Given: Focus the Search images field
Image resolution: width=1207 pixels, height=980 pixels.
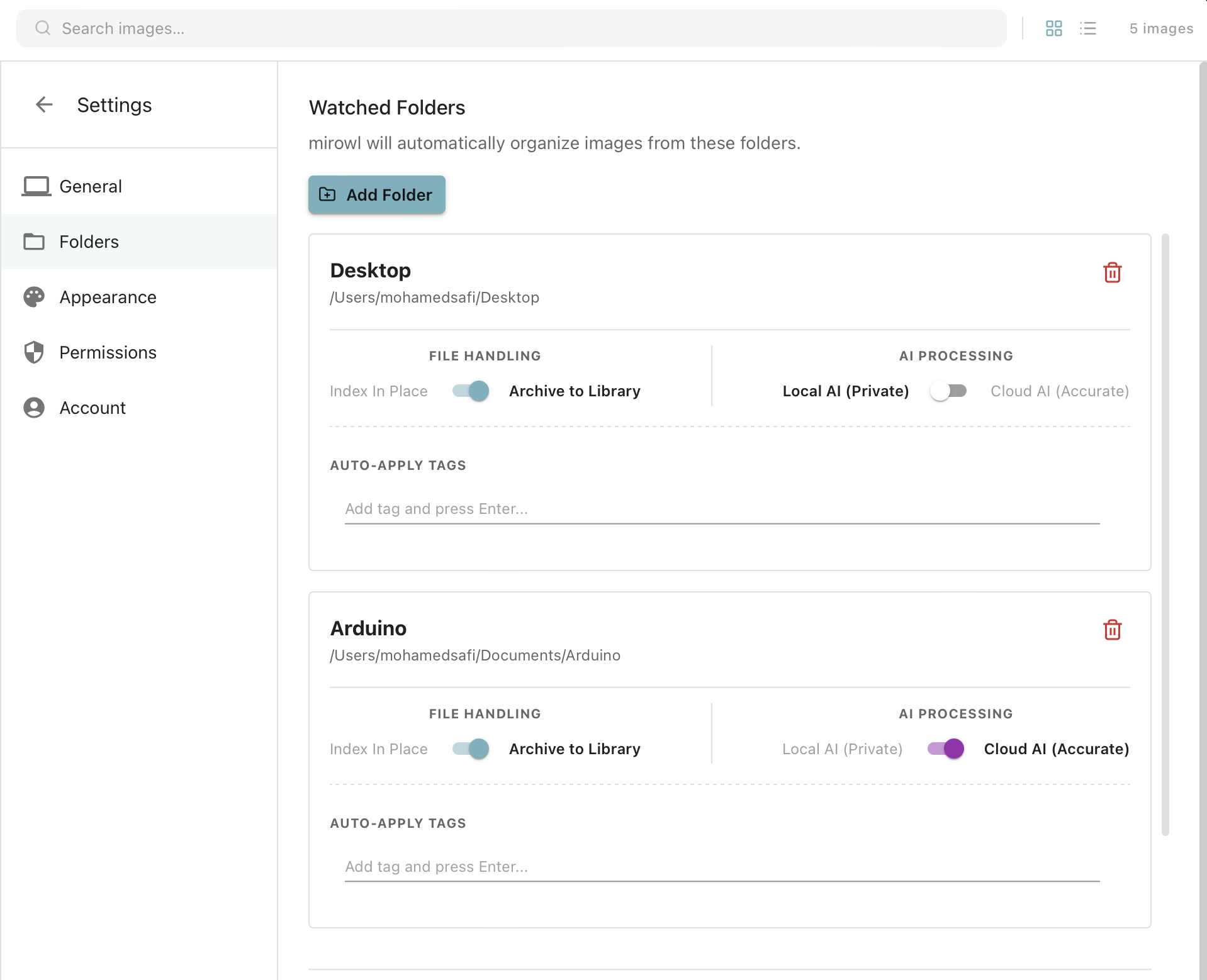Looking at the screenshot, I should [511, 28].
